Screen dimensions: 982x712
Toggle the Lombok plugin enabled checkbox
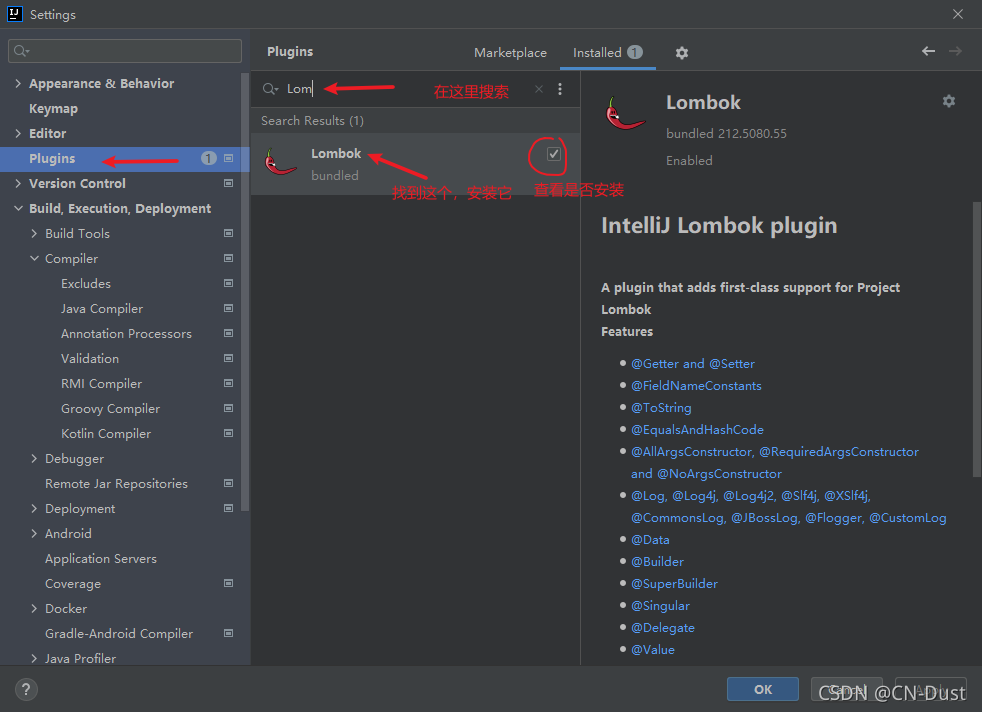554,154
